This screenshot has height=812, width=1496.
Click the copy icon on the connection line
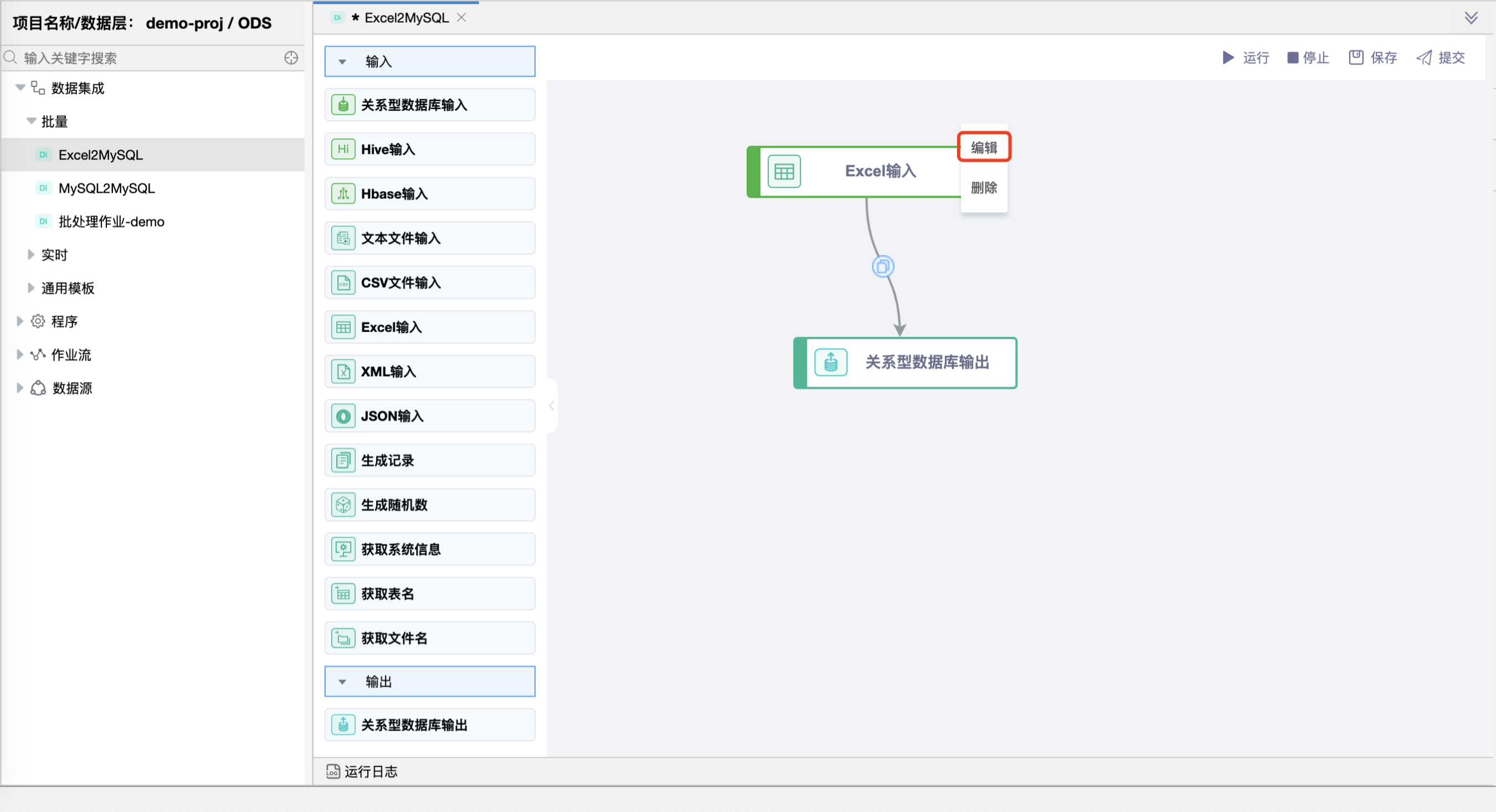click(x=882, y=266)
